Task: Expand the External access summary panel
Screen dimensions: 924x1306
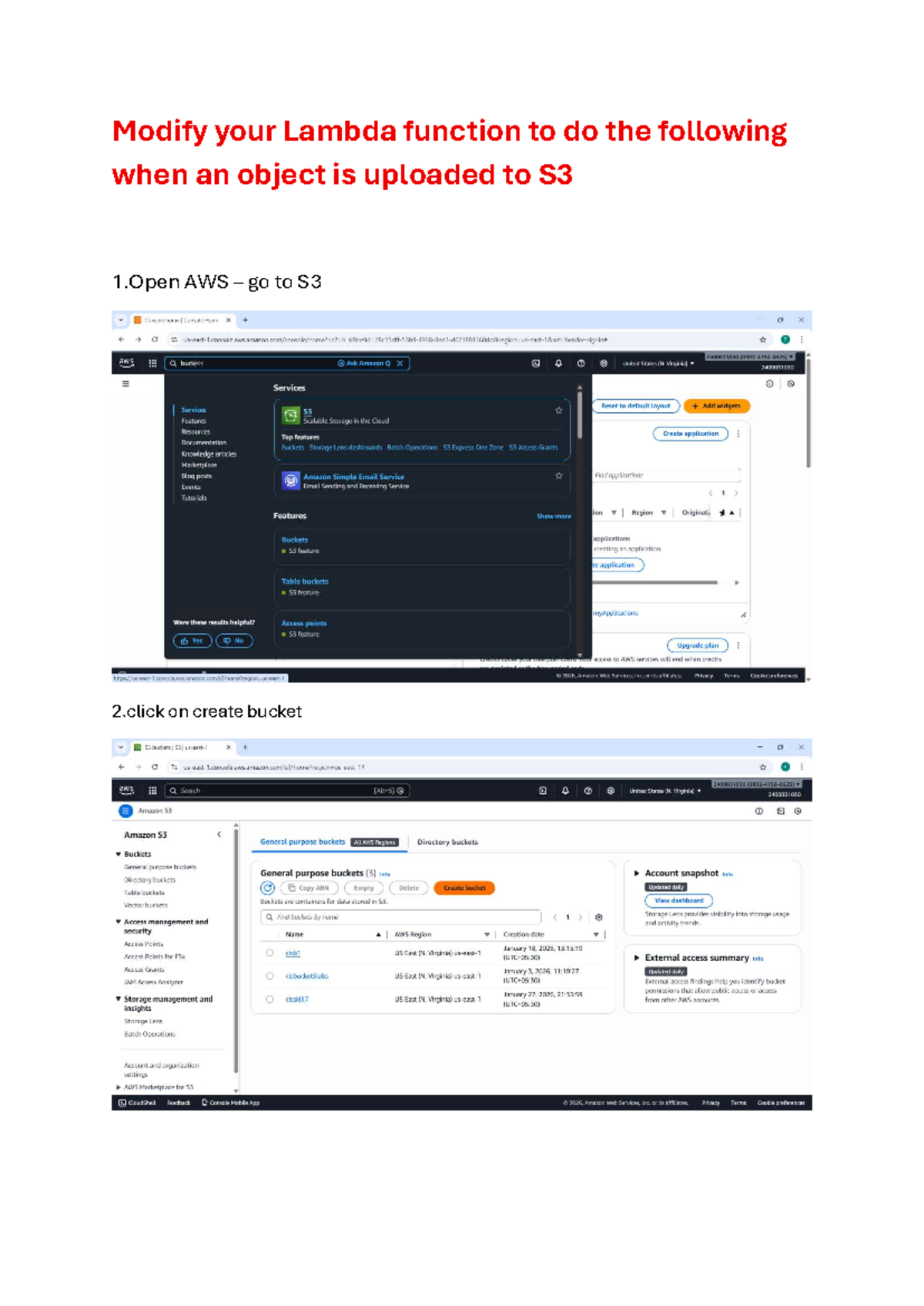Action: [637, 958]
